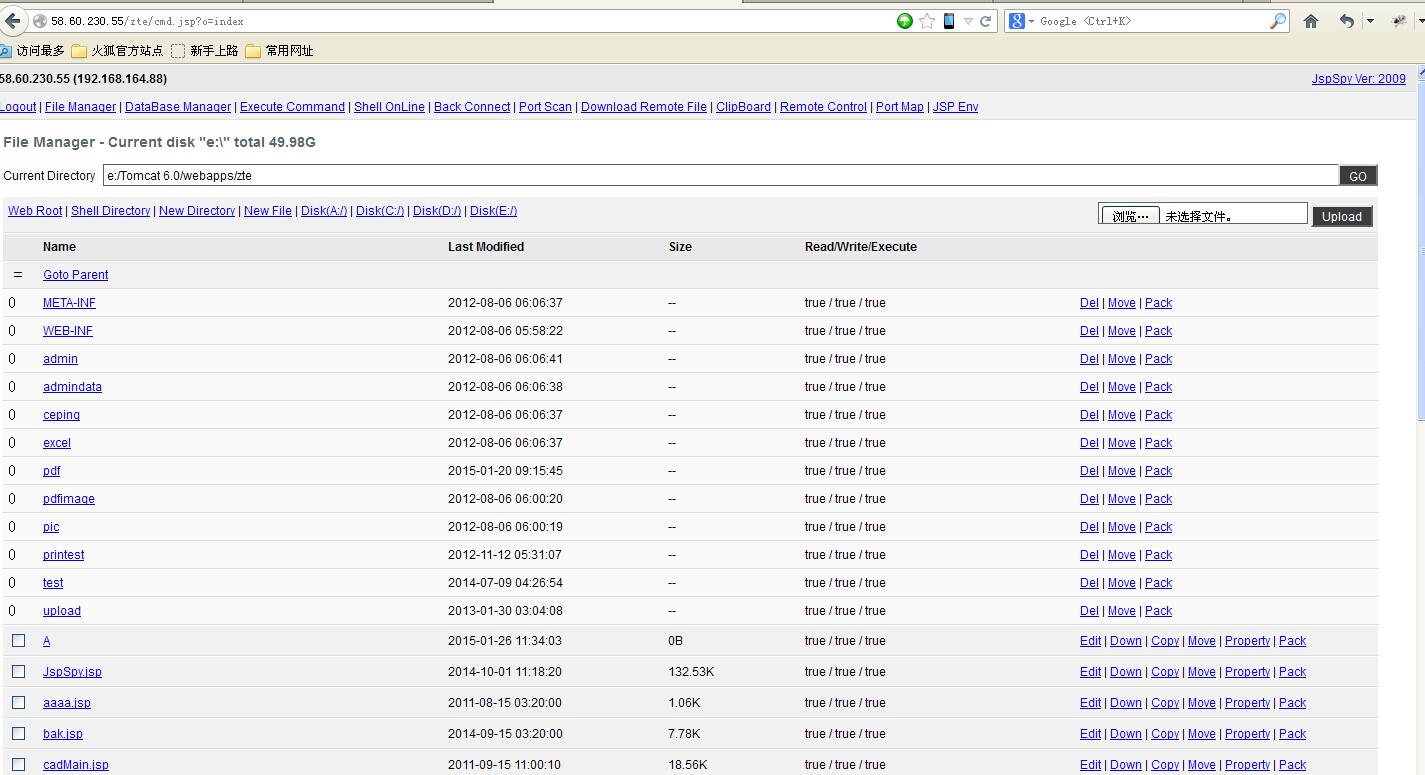
Task: Download the bak.jsp file
Action: coord(1125,734)
